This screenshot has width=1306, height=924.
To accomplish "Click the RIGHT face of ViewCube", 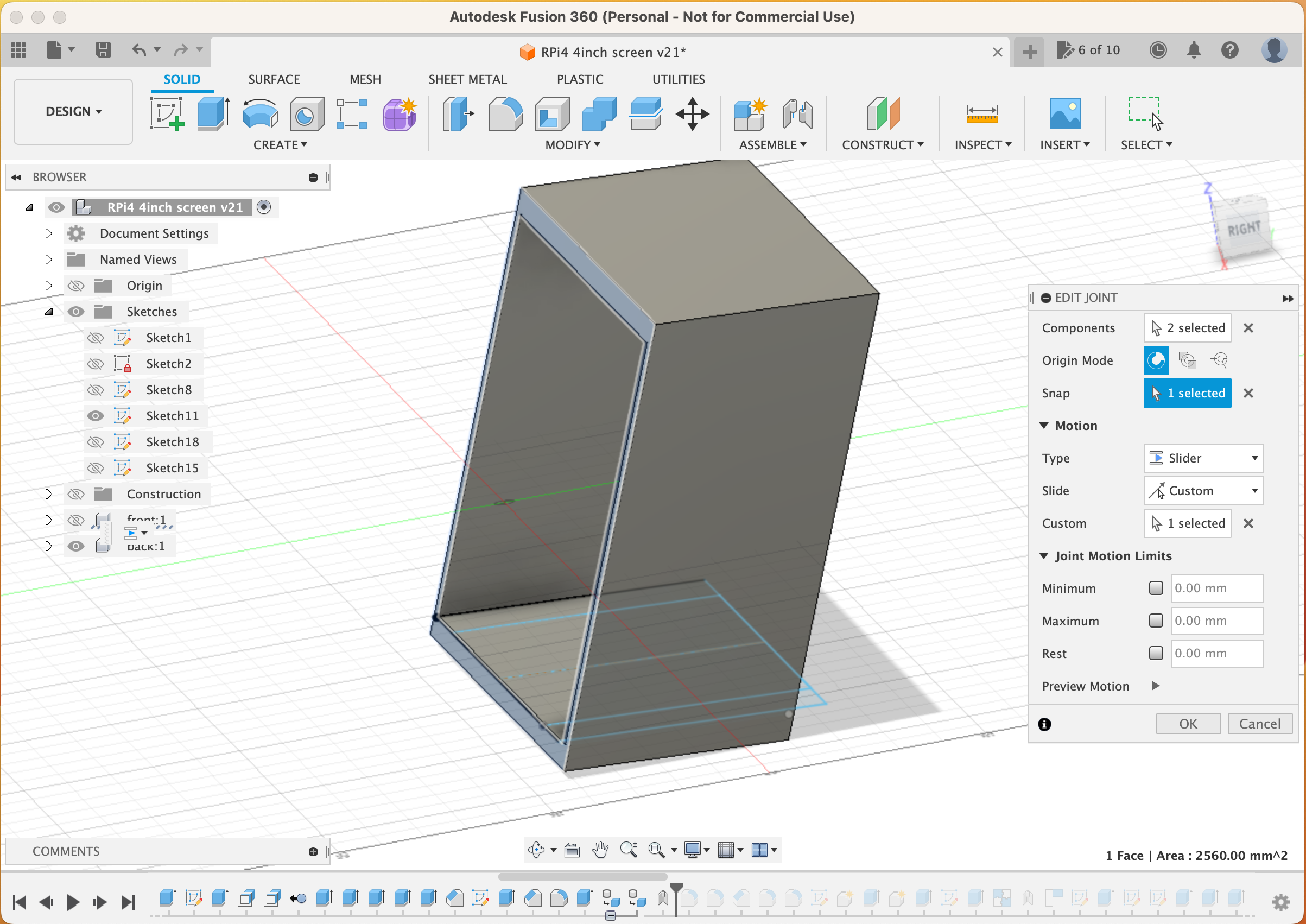I will [1245, 228].
